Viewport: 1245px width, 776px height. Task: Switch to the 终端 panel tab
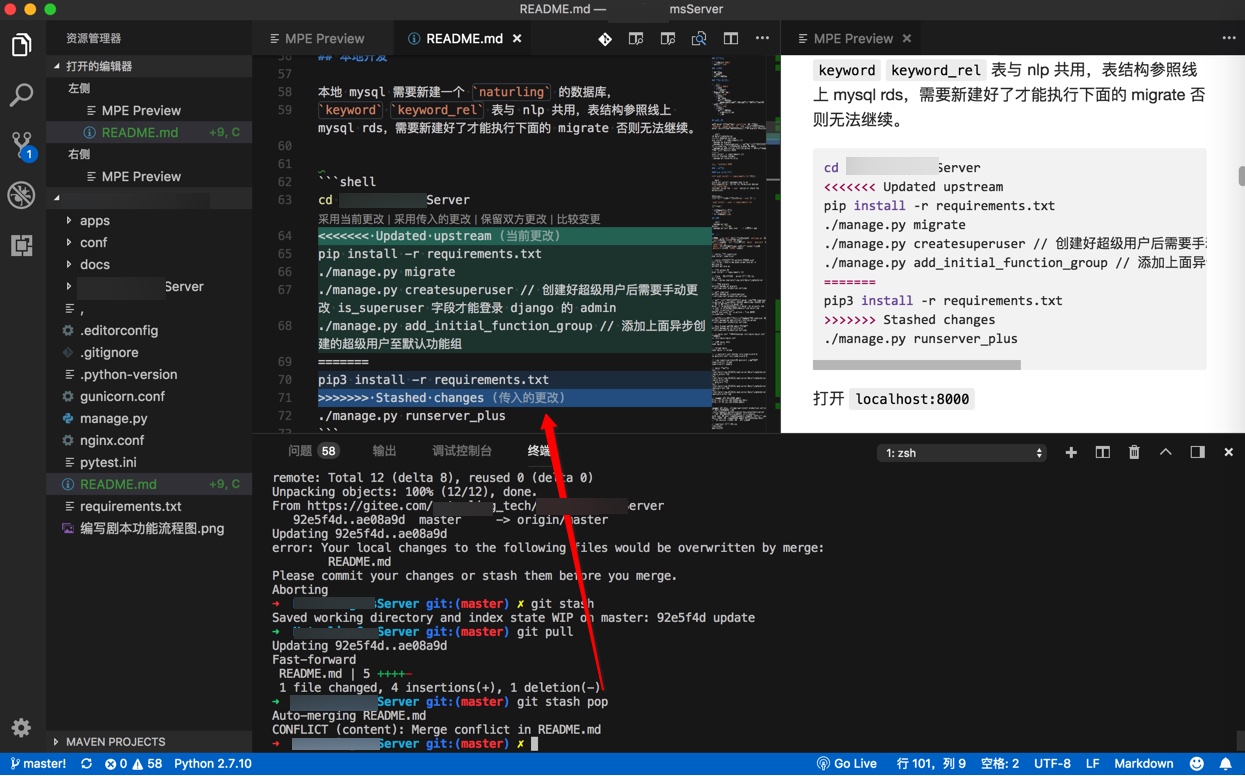point(540,451)
